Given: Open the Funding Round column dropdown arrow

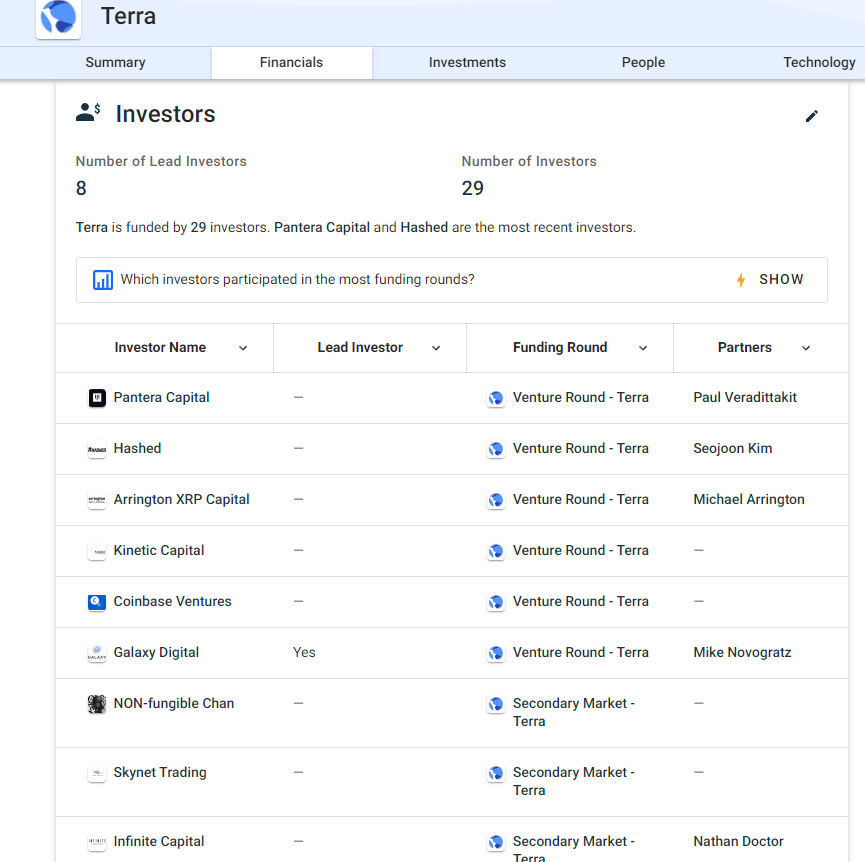Looking at the screenshot, I should click(643, 348).
